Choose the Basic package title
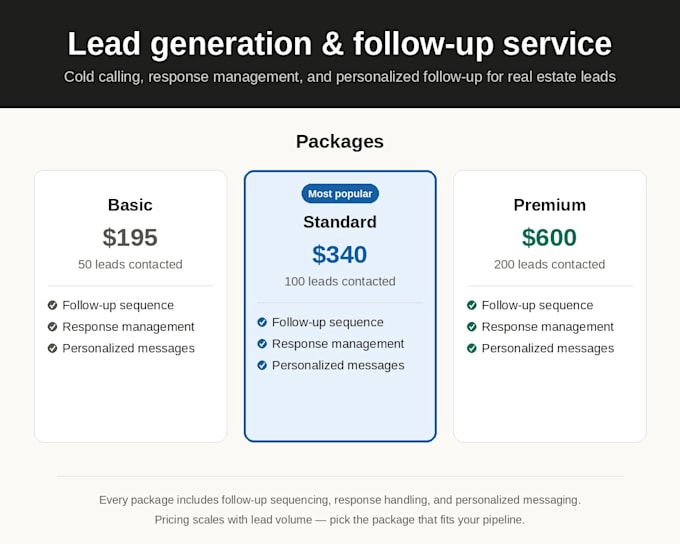Viewport: 680px width, 544px height. point(130,205)
